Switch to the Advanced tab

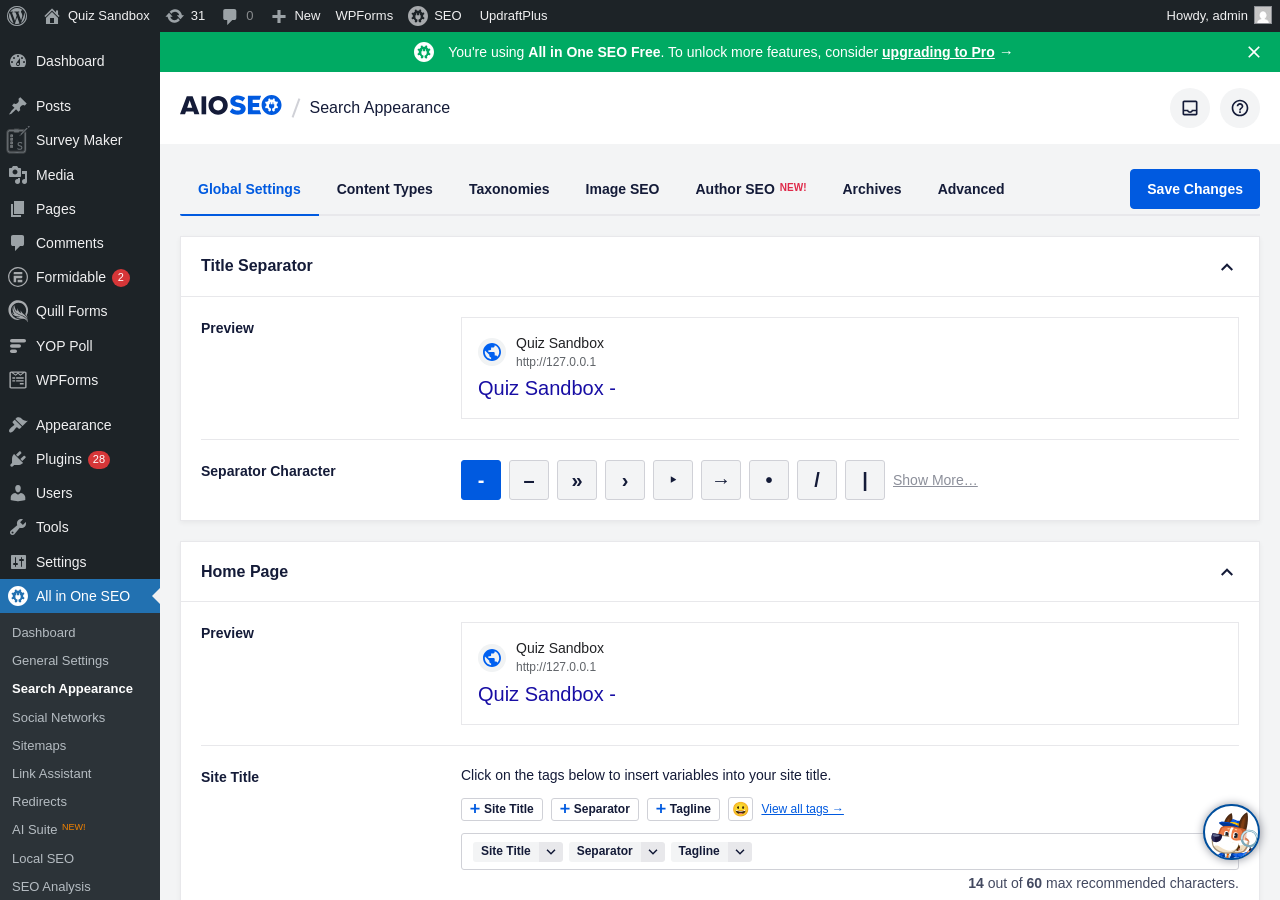click(971, 189)
